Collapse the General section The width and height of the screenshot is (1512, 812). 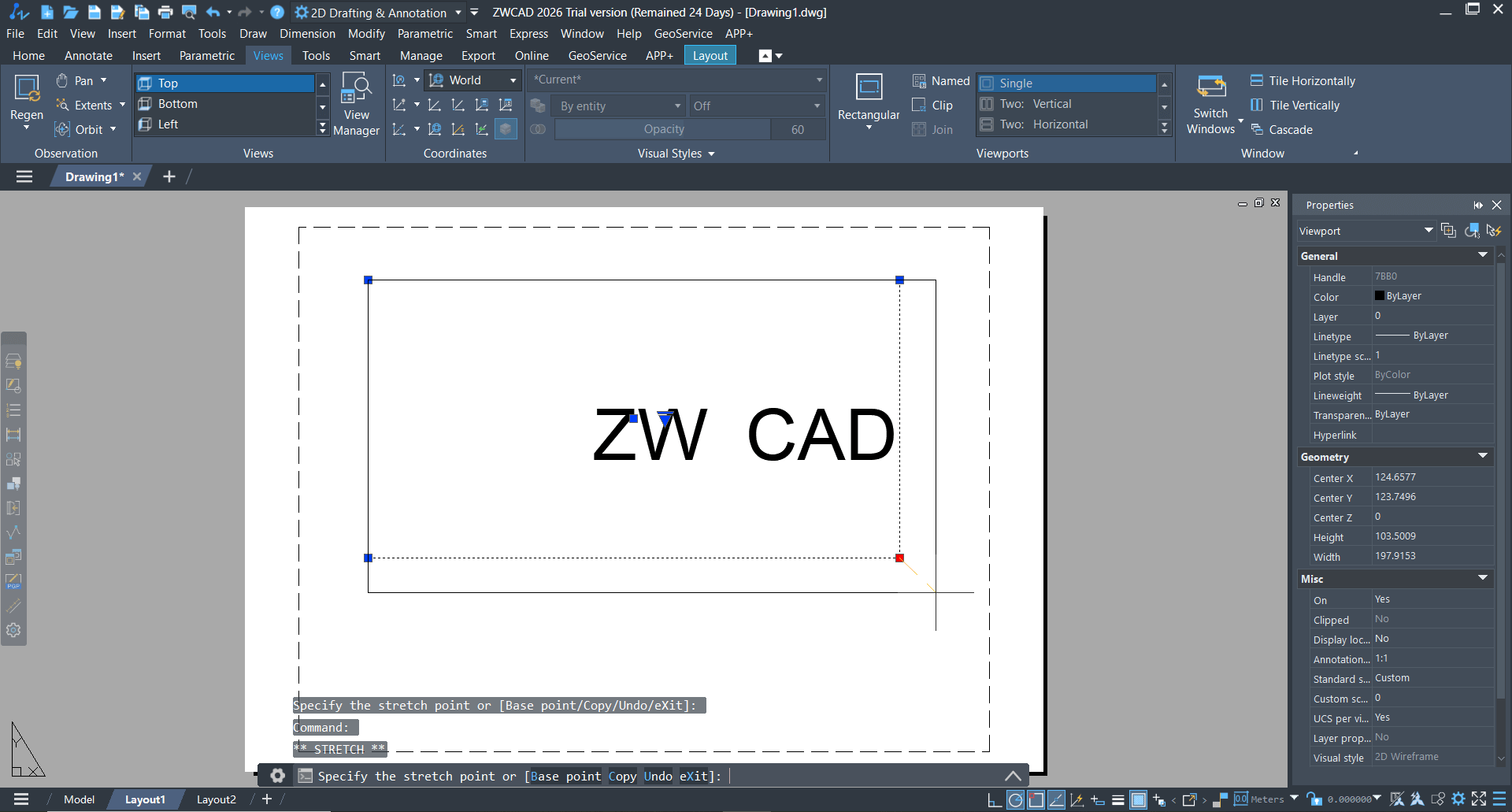tap(1483, 255)
